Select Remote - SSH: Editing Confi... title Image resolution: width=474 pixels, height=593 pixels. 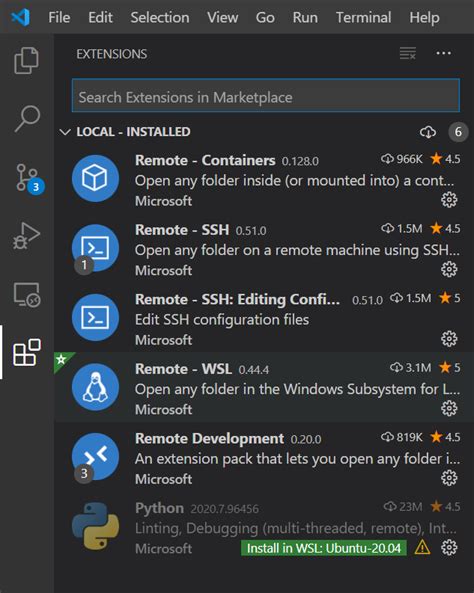[237, 300]
